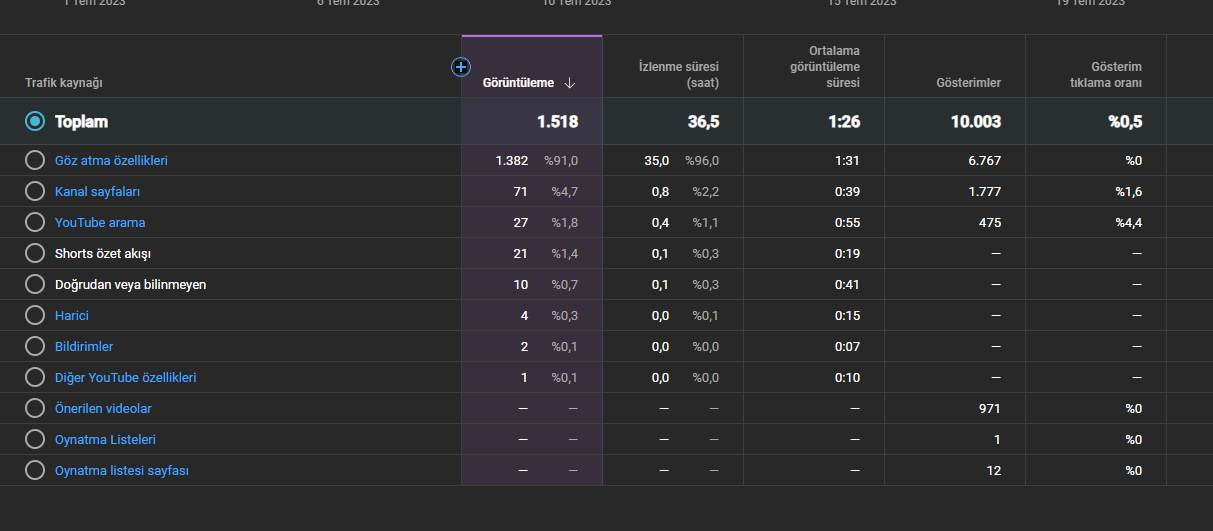The width and height of the screenshot is (1213, 531).
Task: Select the Önerilen videolar radio button
Action: point(35,408)
